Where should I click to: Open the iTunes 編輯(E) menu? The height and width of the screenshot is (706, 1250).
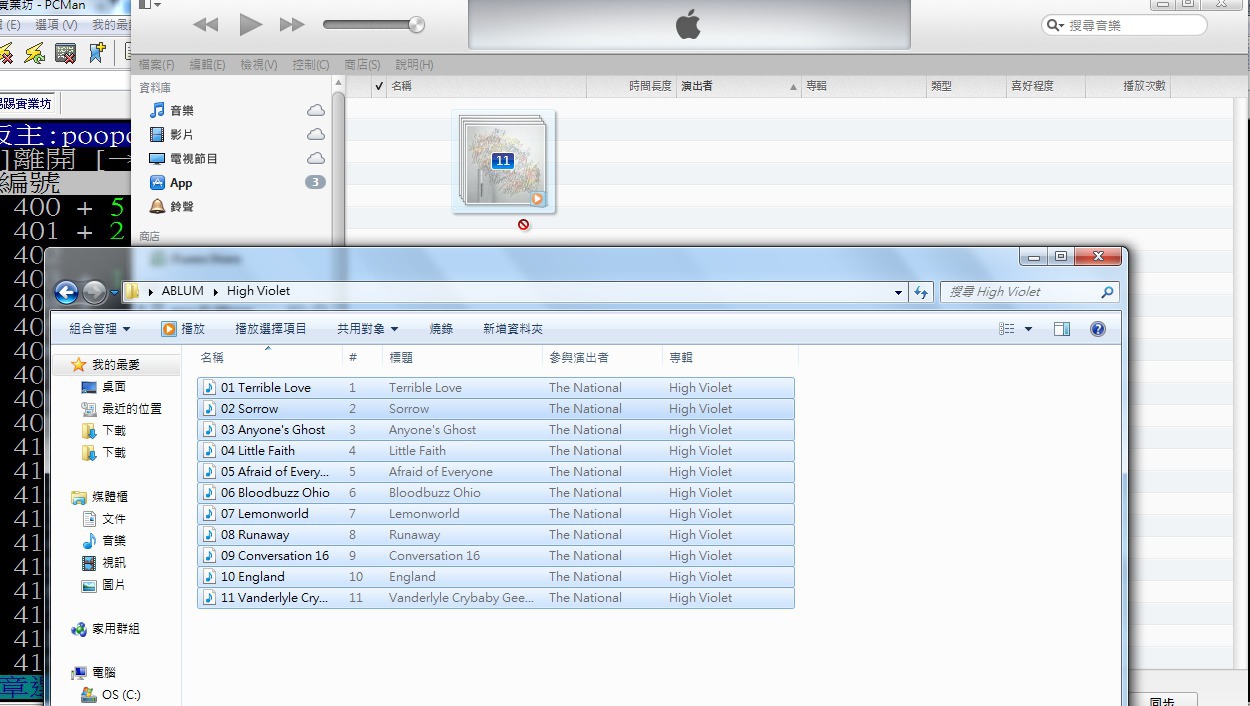[x=207, y=64]
